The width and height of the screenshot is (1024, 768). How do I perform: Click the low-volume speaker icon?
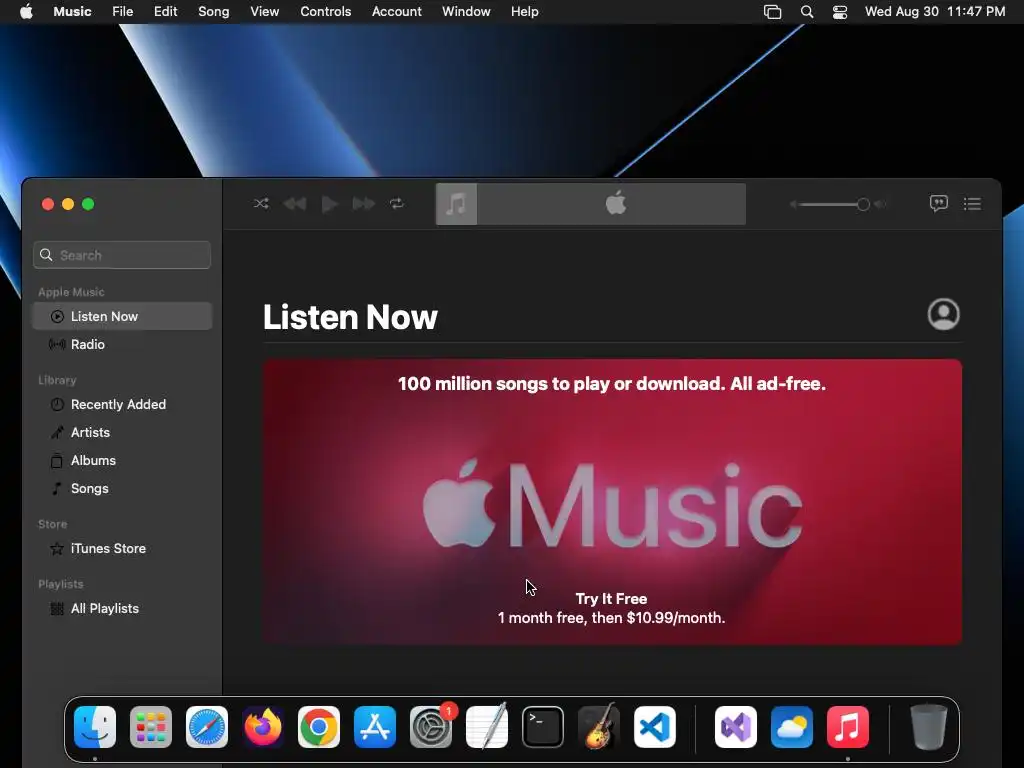click(x=793, y=204)
